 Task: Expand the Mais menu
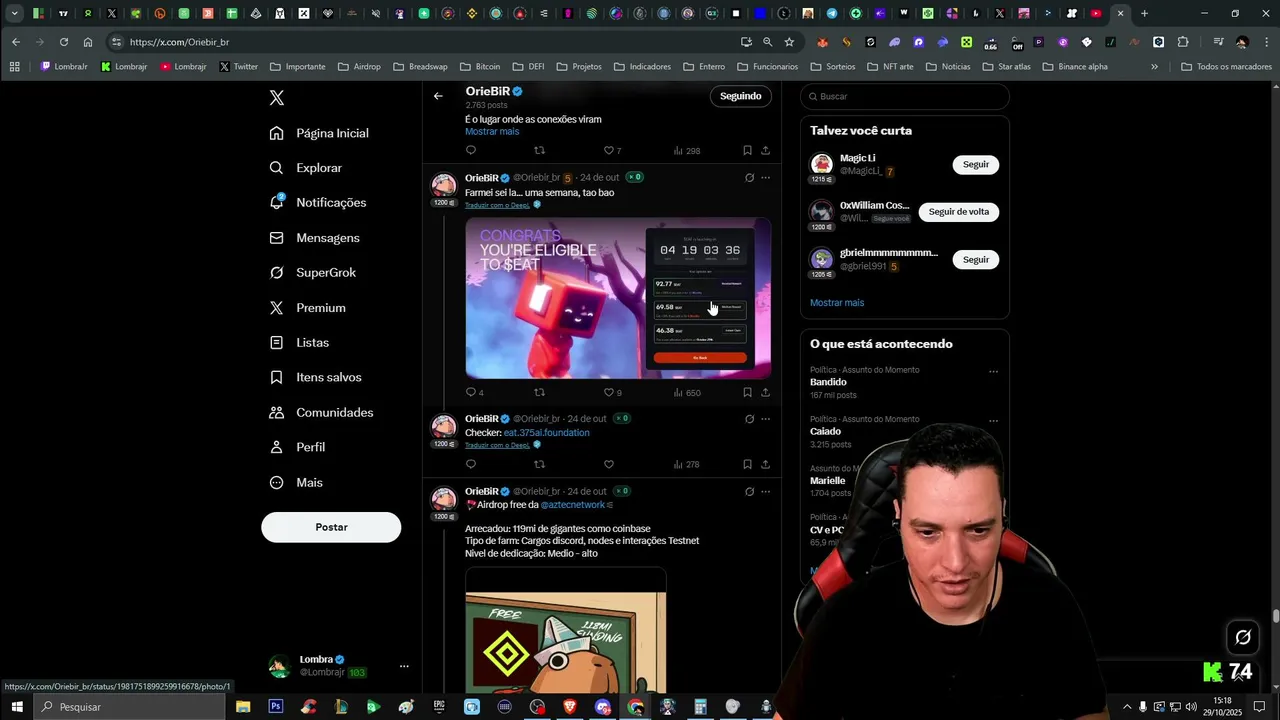pos(296,482)
